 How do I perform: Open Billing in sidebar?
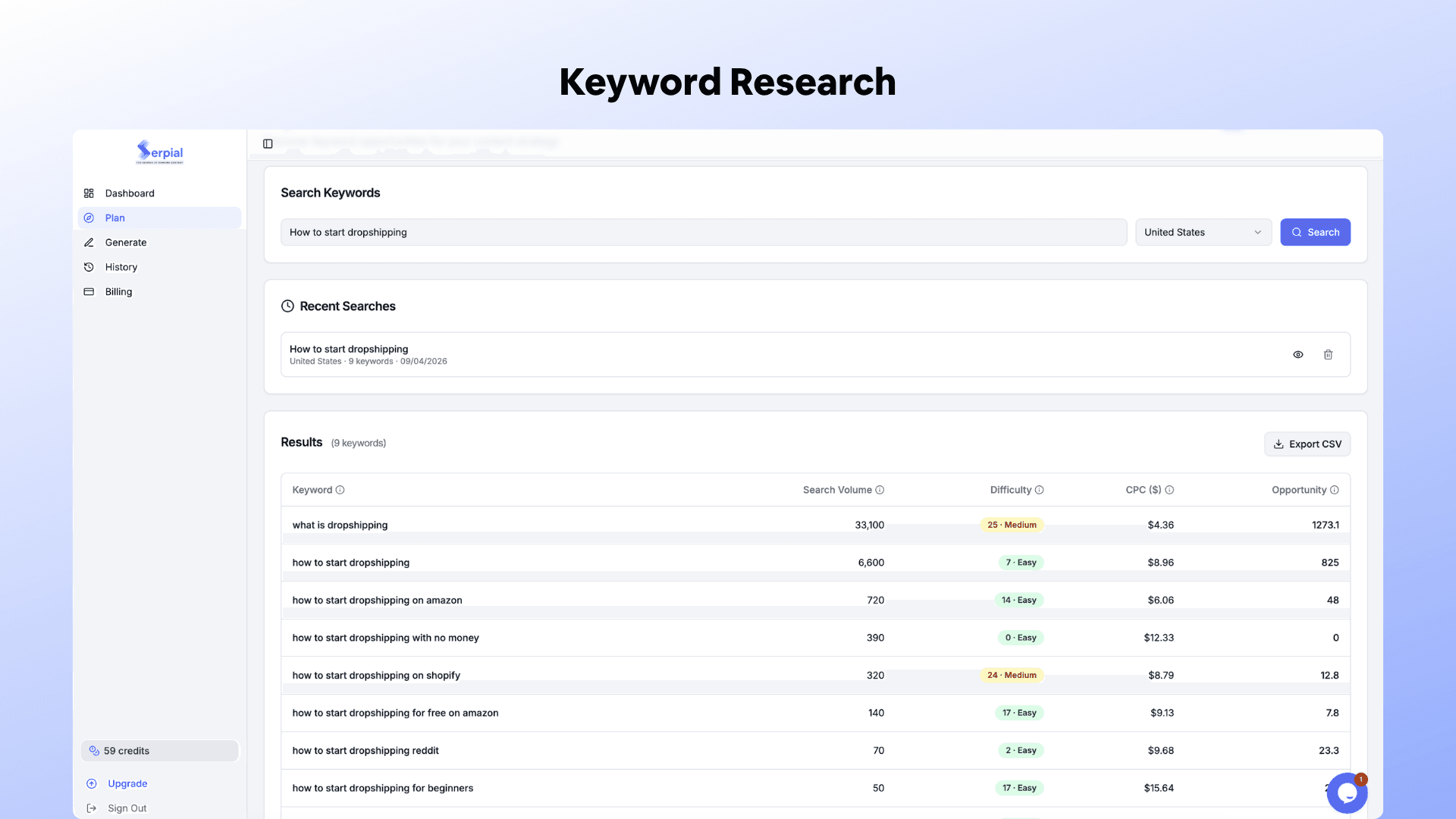[x=159, y=291]
